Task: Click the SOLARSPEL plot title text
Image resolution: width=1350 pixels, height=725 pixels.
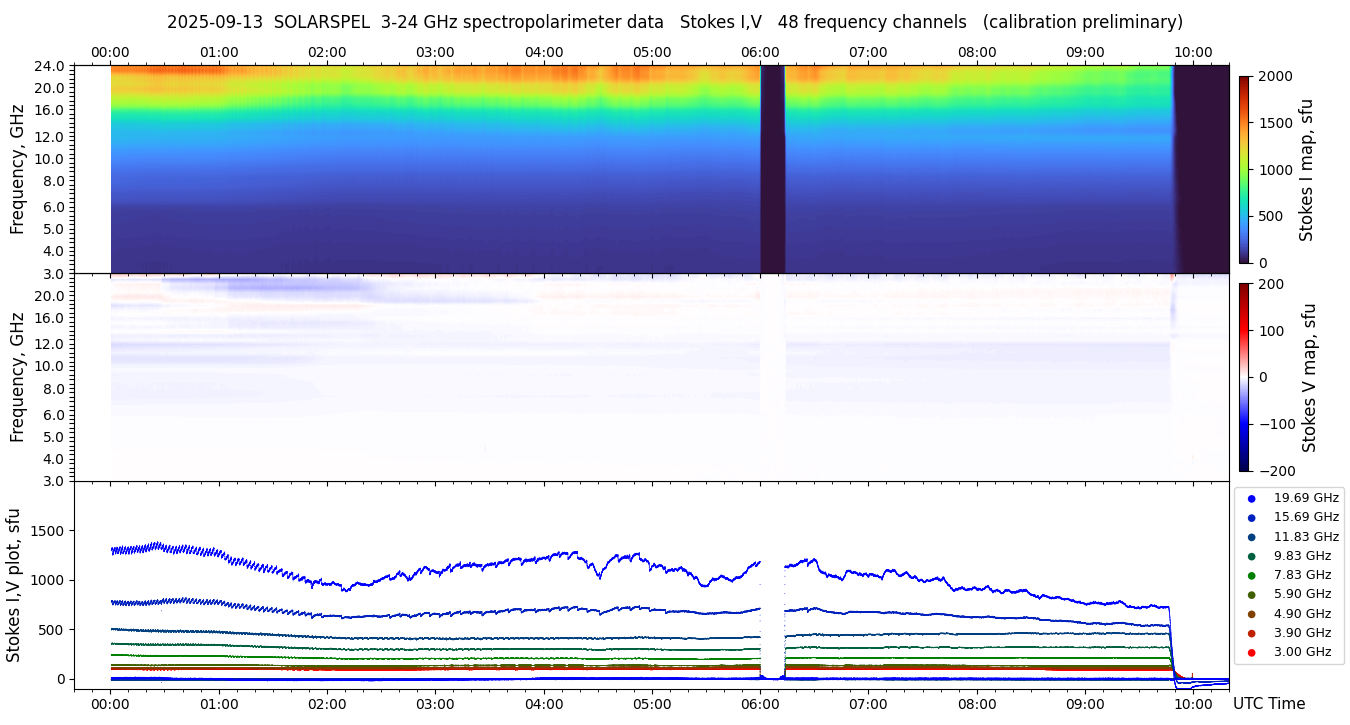Action: point(674,22)
